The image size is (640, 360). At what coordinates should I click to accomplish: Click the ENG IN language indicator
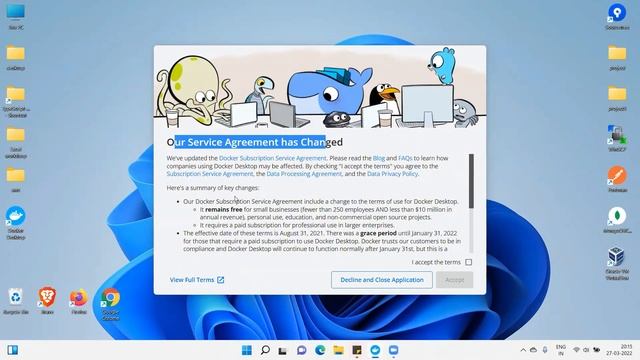click(561, 350)
